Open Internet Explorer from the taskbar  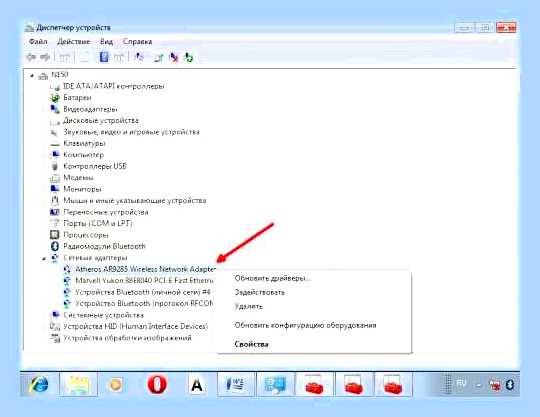40,384
